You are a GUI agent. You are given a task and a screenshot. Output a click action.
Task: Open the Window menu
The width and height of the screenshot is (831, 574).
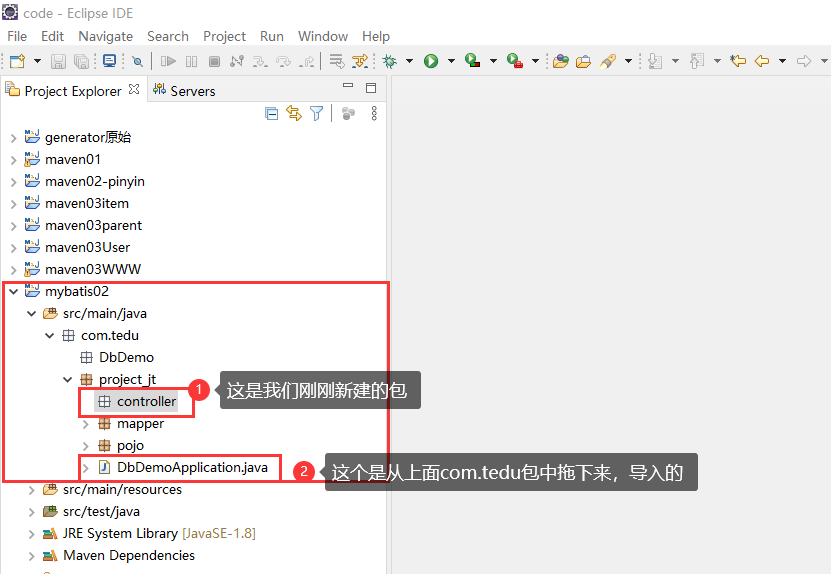pos(323,36)
